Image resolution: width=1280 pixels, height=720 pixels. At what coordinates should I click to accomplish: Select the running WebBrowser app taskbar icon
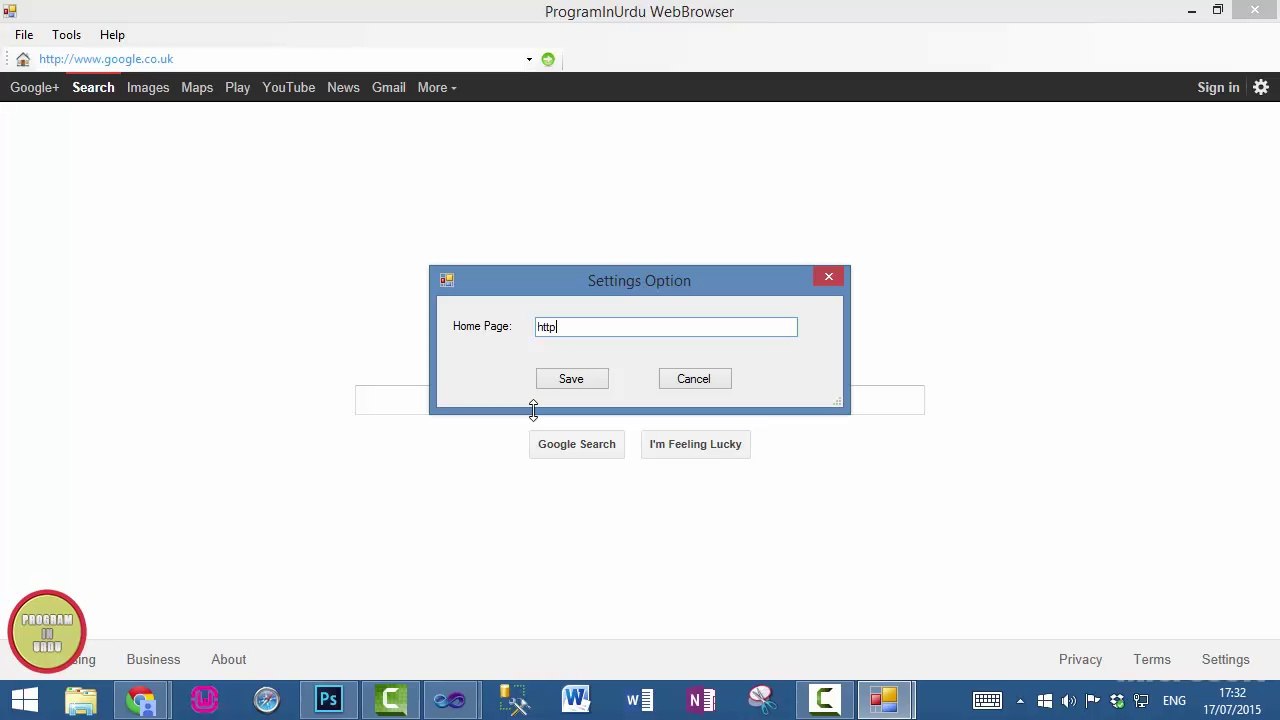pos(884,700)
